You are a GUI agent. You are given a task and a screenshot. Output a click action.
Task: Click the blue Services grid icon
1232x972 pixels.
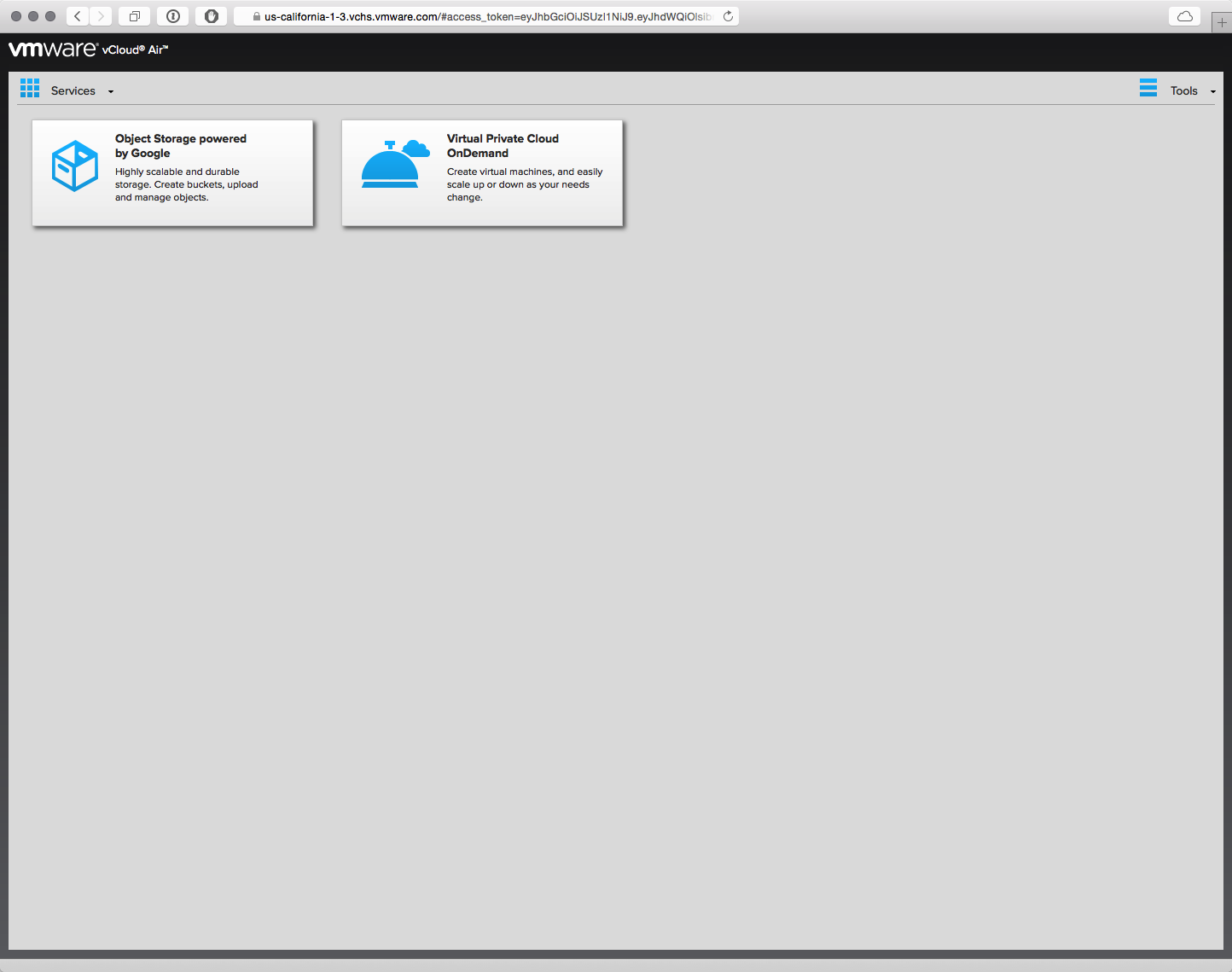[x=30, y=88]
